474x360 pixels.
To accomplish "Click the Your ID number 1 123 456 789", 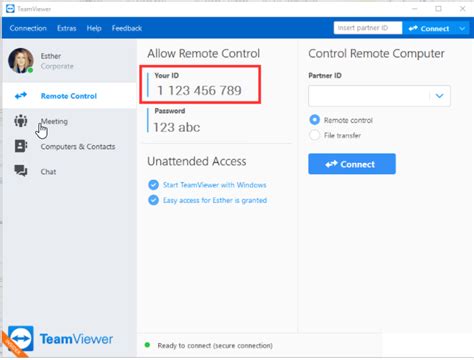I will pos(199,90).
